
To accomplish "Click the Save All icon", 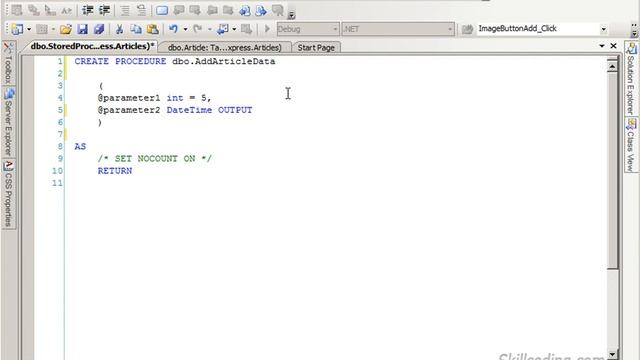I will (99, 29).
